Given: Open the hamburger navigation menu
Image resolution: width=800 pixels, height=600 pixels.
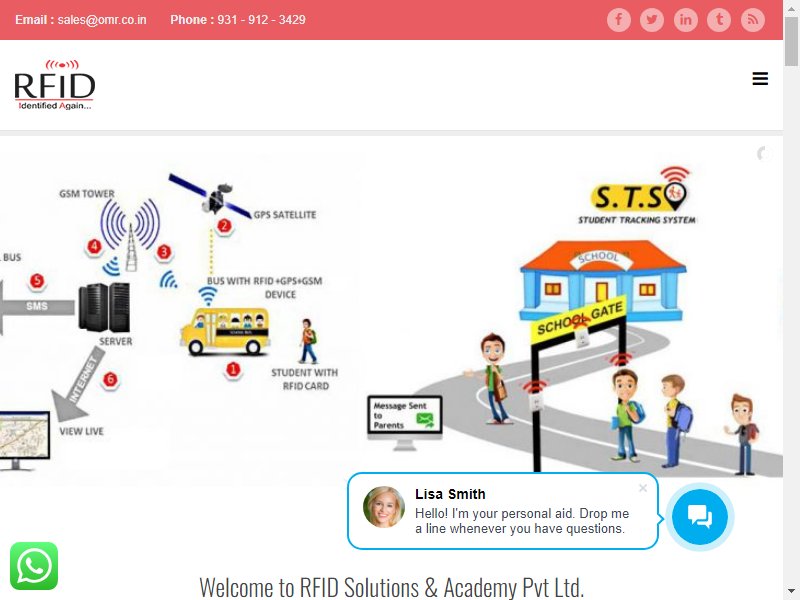Looking at the screenshot, I should click(x=760, y=79).
